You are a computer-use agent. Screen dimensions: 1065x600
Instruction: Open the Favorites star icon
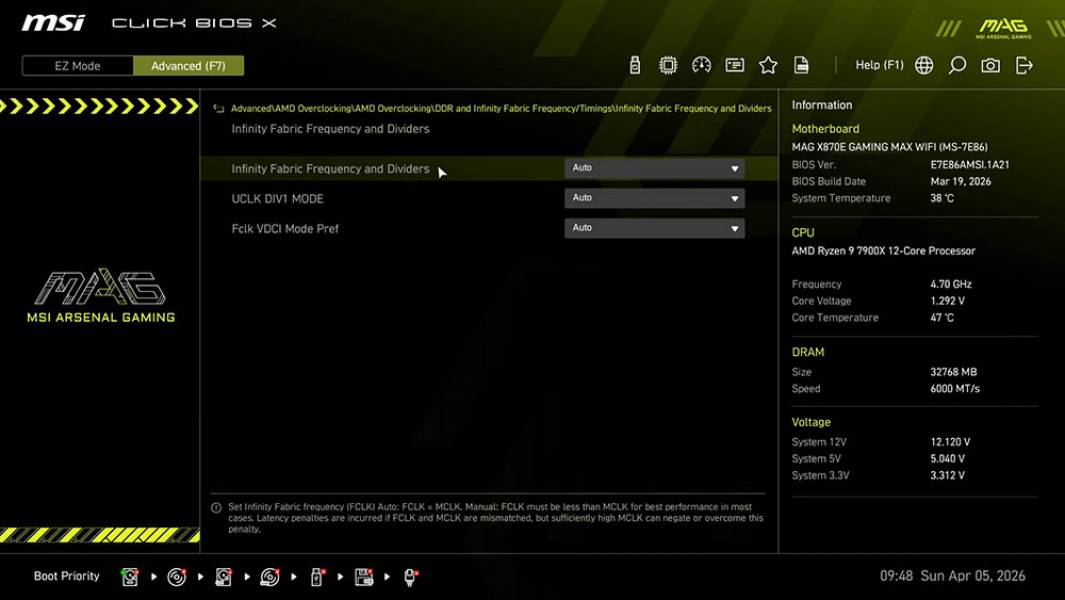(x=767, y=64)
